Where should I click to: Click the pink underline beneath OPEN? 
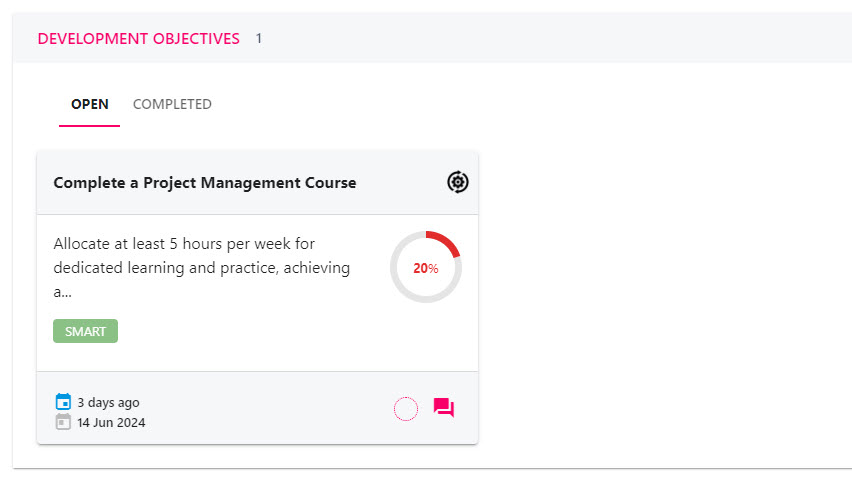click(x=89, y=125)
